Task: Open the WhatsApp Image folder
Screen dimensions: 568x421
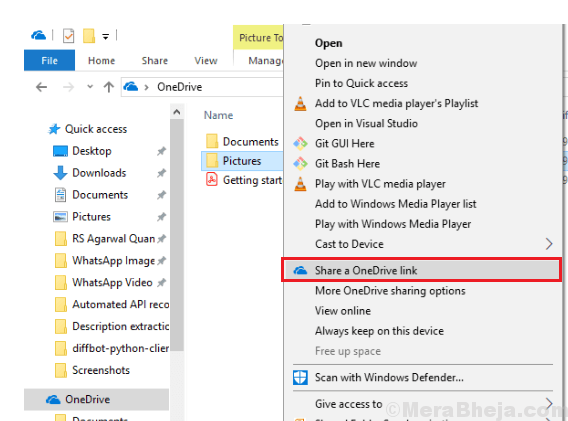Action: 113,260
